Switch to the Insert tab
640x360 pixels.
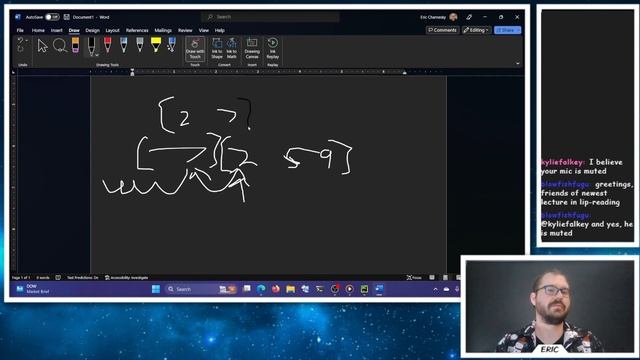[x=57, y=30]
